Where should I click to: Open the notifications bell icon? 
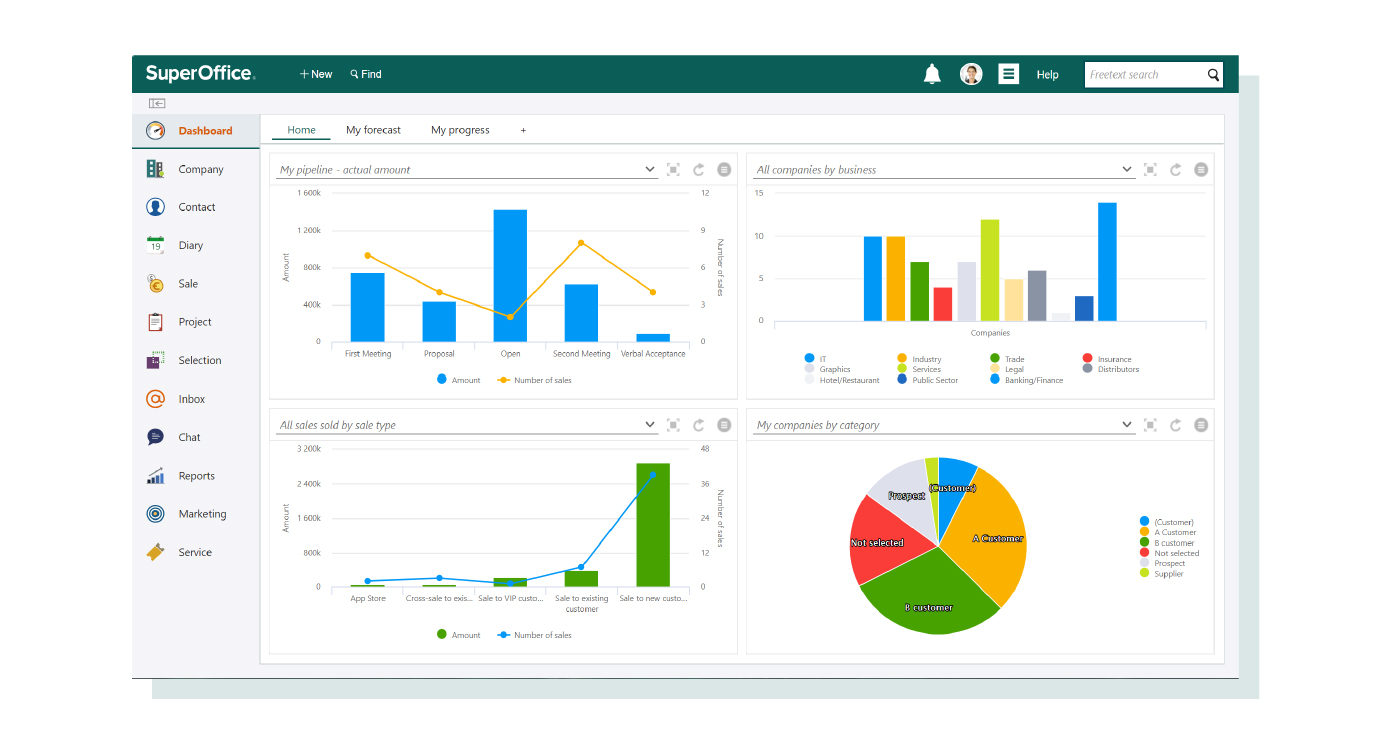(x=932, y=74)
